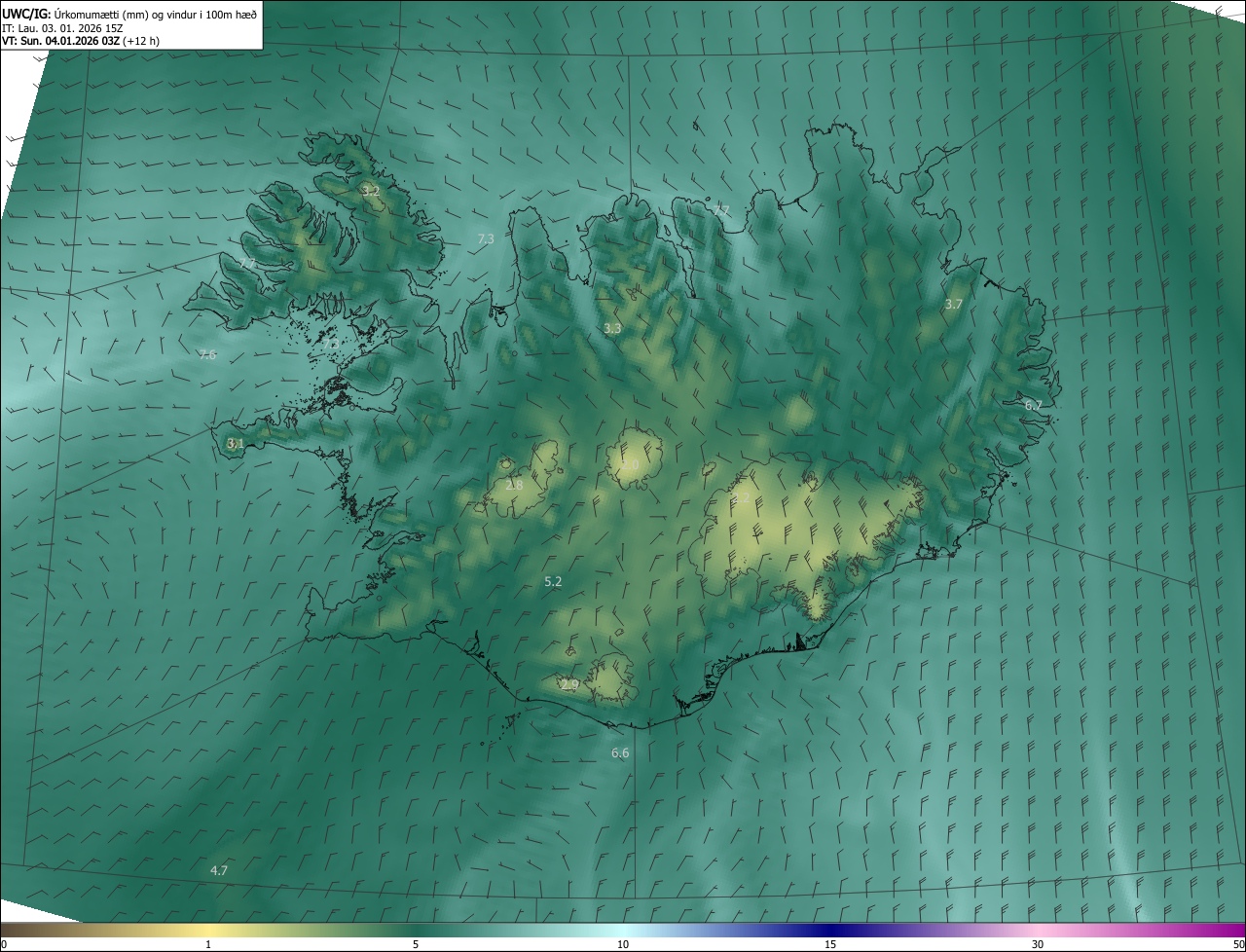This screenshot has width=1246, height=952.
Task: Click the 6.6 value south of the coast
Action: click(x=620, y=753)
